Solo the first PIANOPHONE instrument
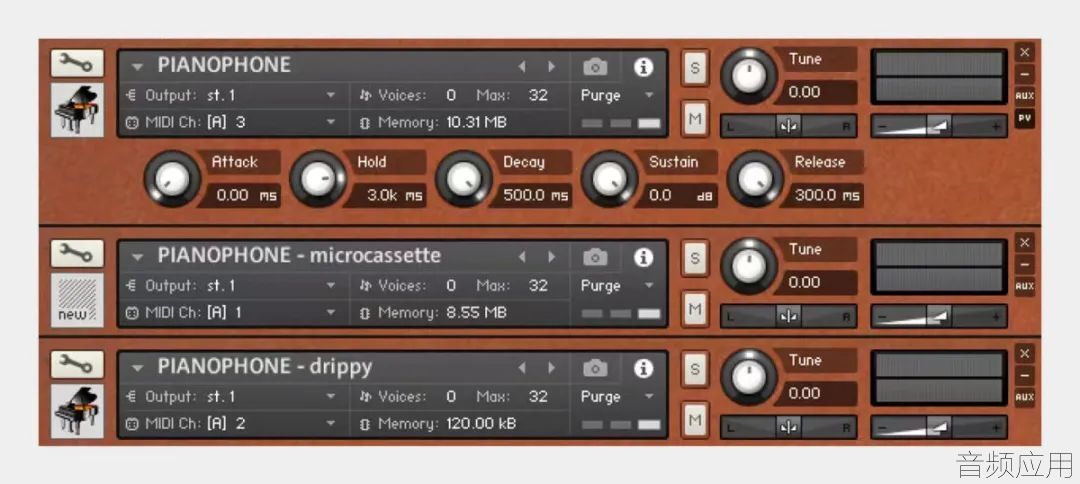The height and width of the screenshot is (484, 1080). click(x=695, y=68)
